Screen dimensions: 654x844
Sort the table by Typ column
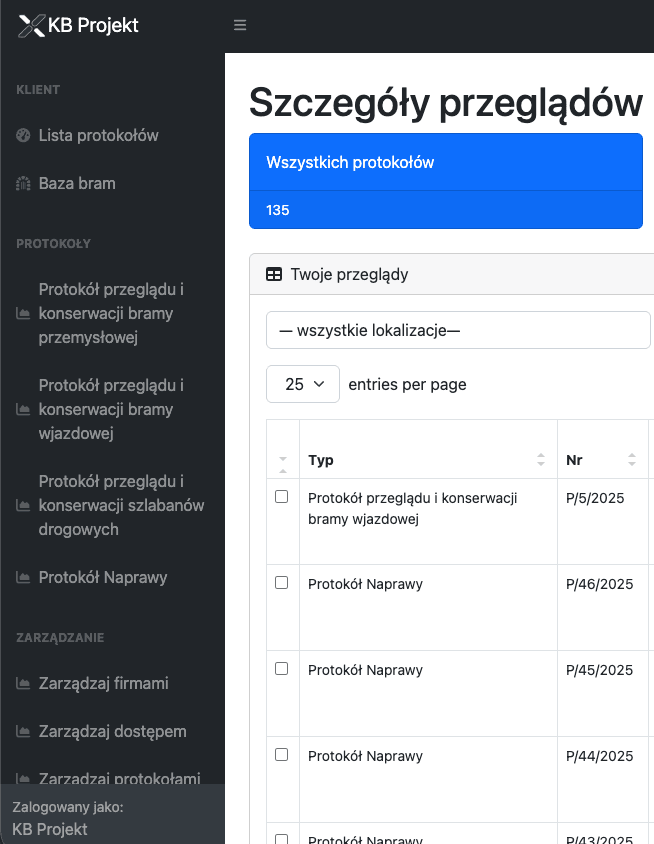tap(428, 460)
